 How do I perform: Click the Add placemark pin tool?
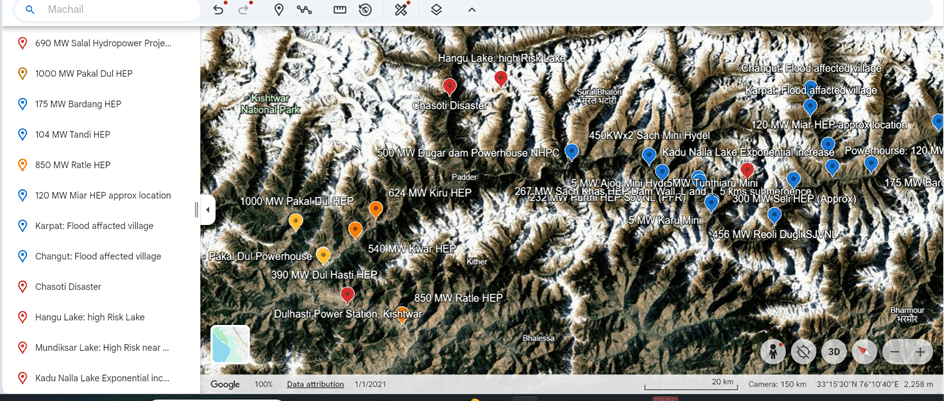278,10
